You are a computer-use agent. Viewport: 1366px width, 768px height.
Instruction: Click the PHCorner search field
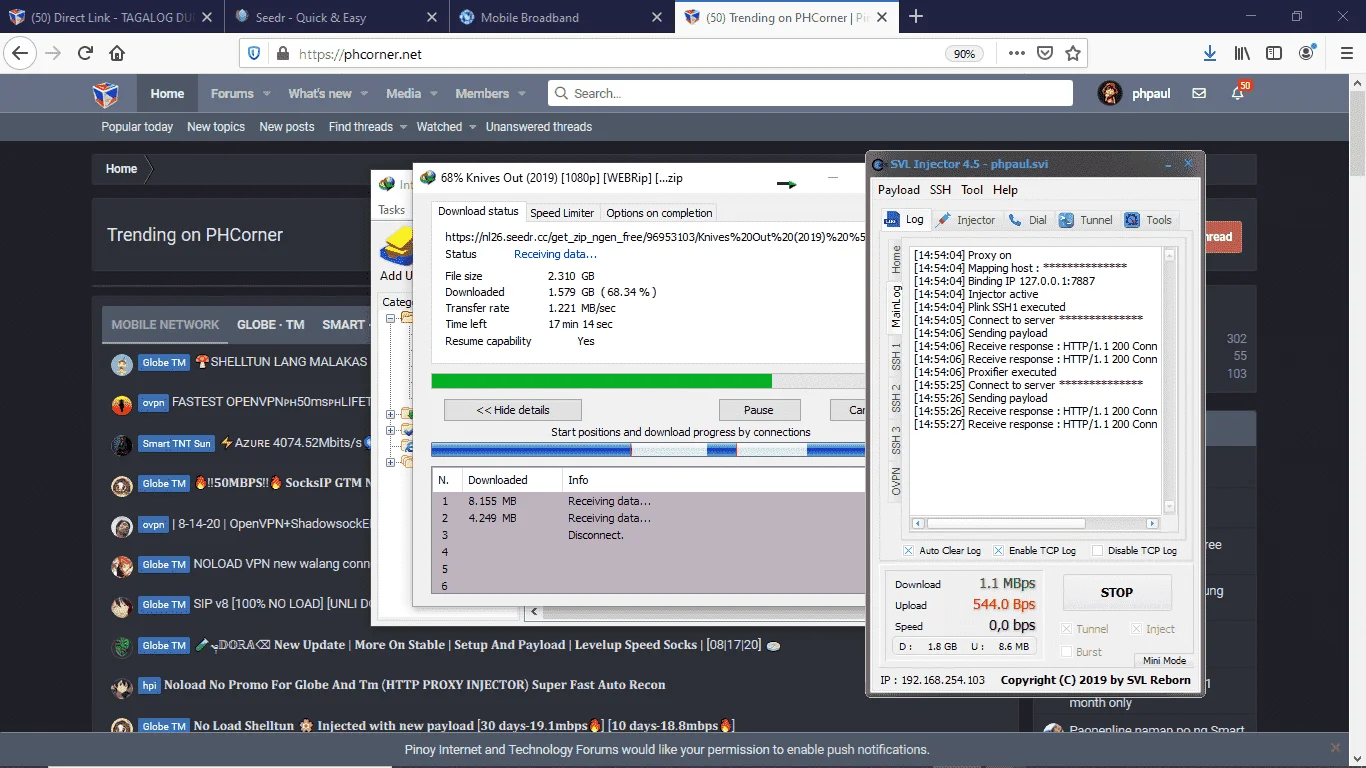[x=810, y=93]
